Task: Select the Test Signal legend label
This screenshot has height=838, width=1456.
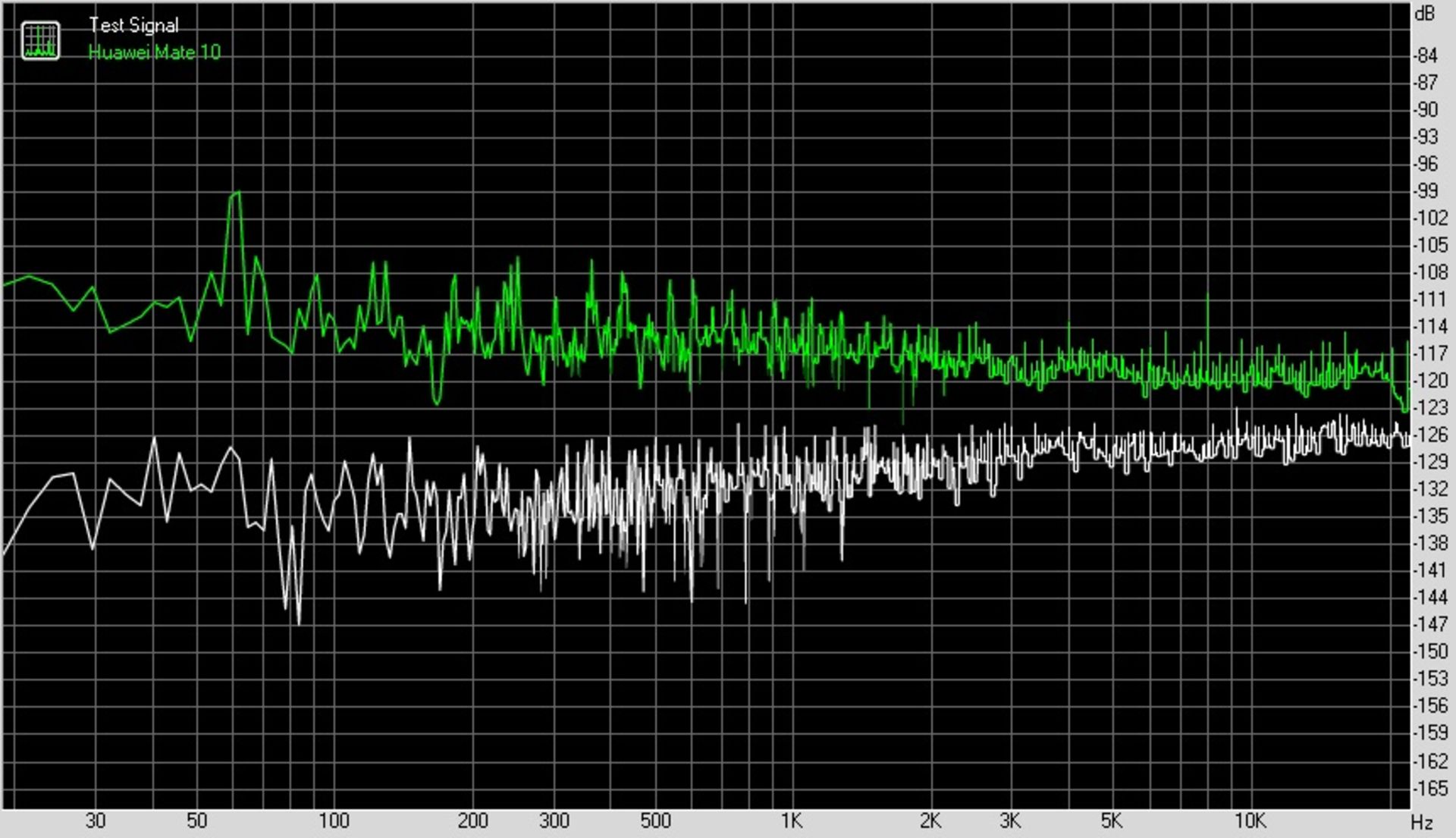Action: pos(133,25)
